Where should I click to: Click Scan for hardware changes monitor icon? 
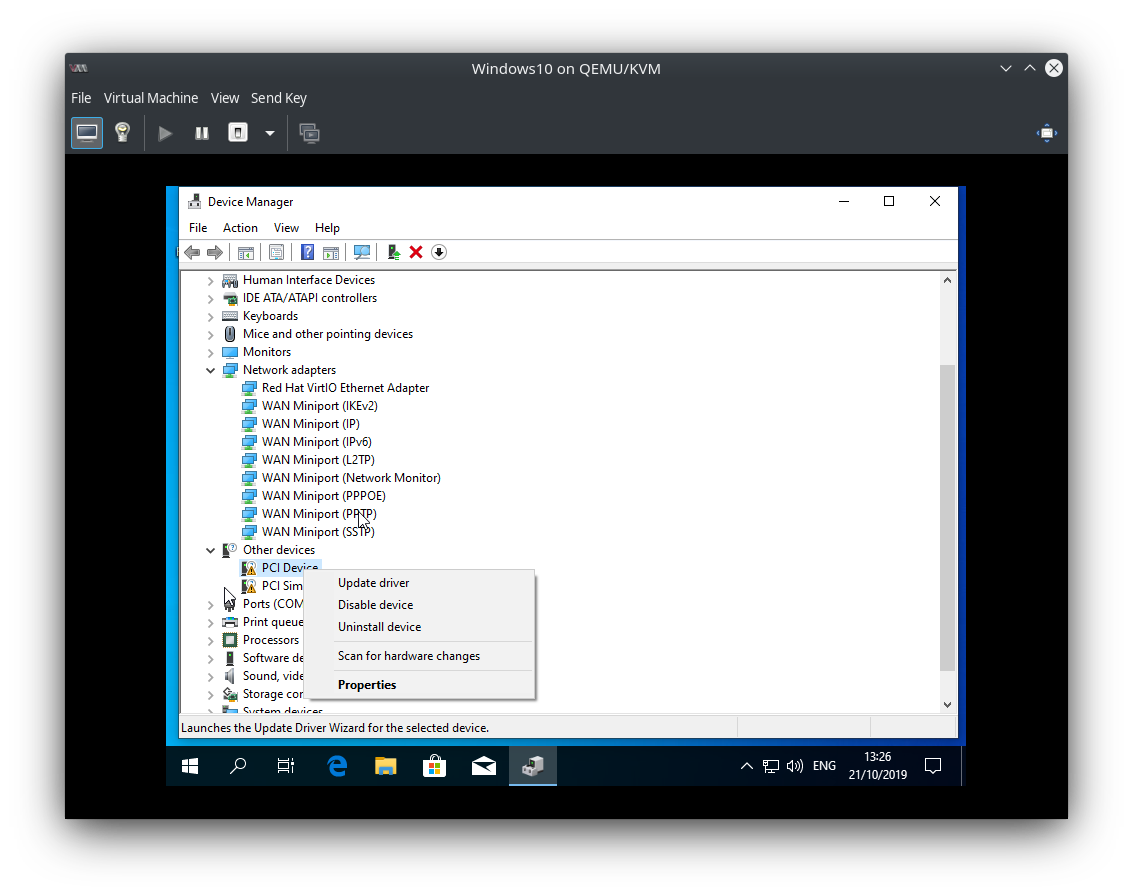(x=362, y=252)
